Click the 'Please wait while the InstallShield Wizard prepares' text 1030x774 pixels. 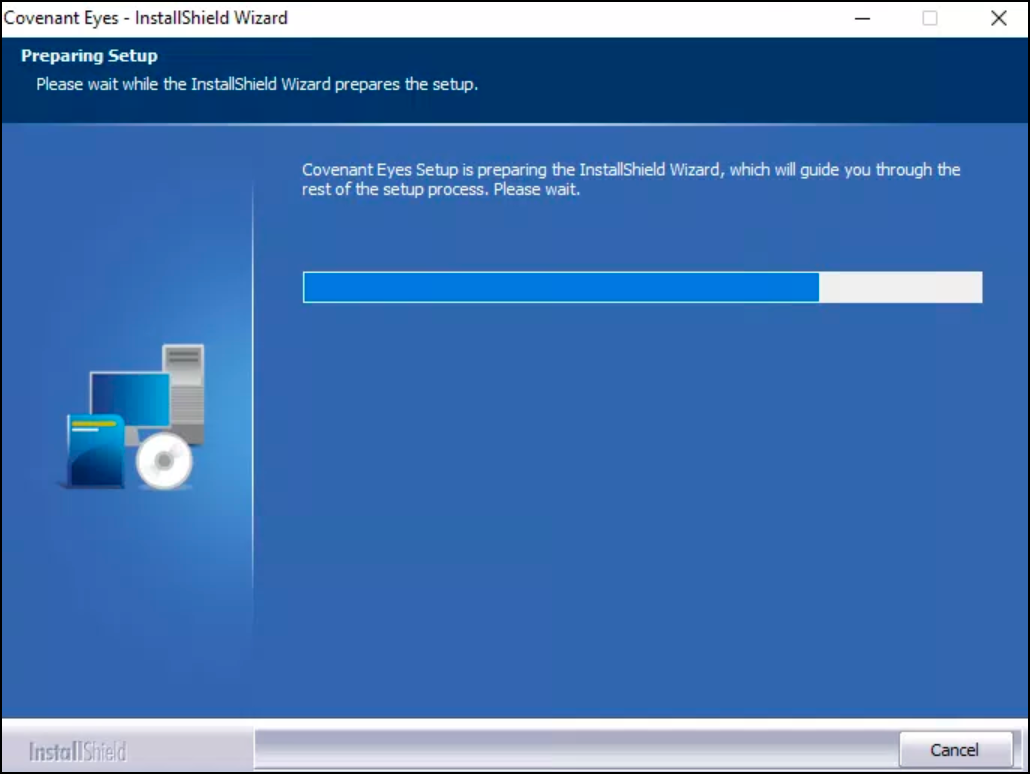click(x=257, y=84)
